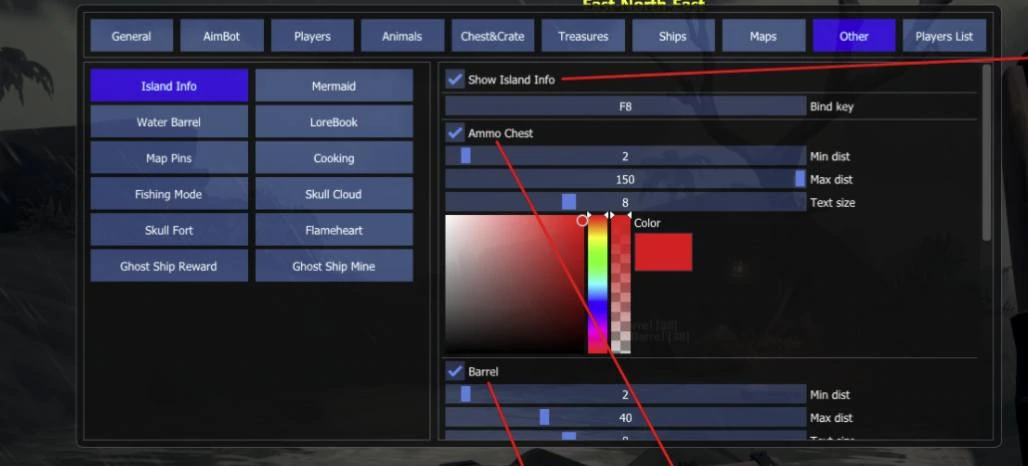This screenshot has height=466, width=1028.
Task: Click the F8 bind key field
Action: tap(625, 106)
